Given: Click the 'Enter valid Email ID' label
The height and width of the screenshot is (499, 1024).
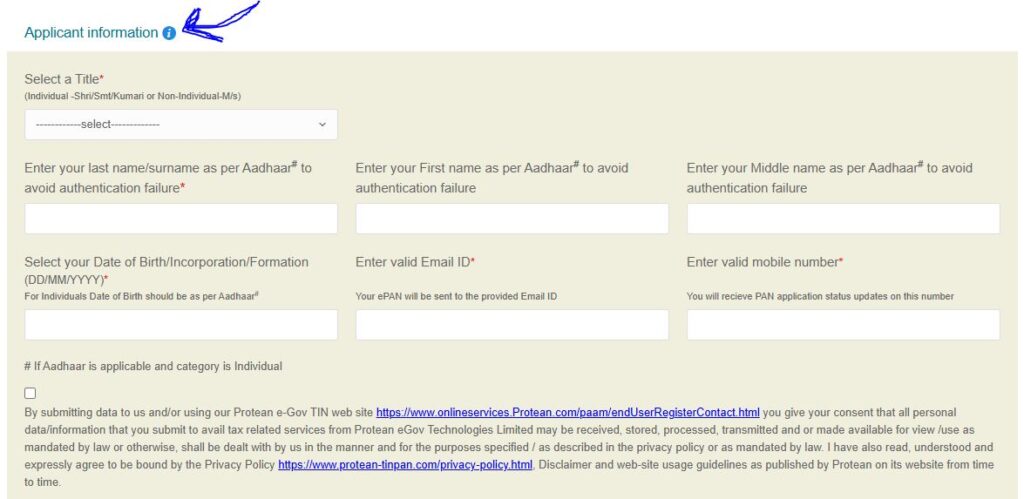Looking at the screenshot, I should [x=414, y=262].
